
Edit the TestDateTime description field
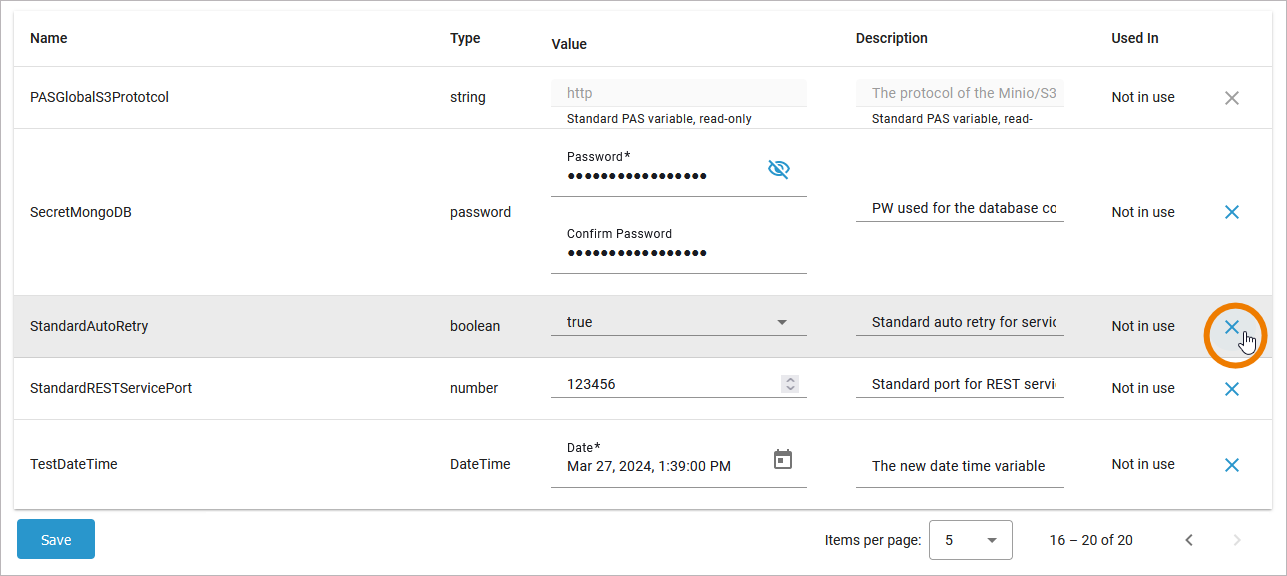[x=959, y=466]
